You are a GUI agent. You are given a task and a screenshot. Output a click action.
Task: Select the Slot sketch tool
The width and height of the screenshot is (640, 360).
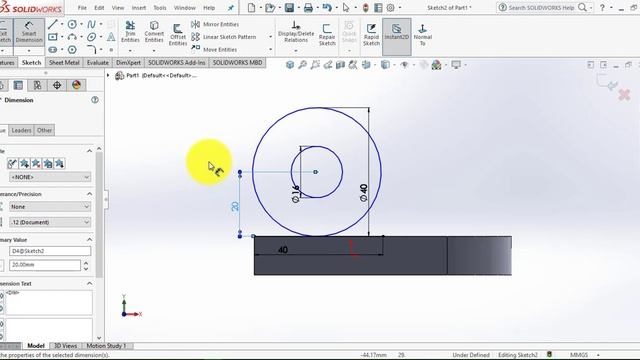pos(53,50)
